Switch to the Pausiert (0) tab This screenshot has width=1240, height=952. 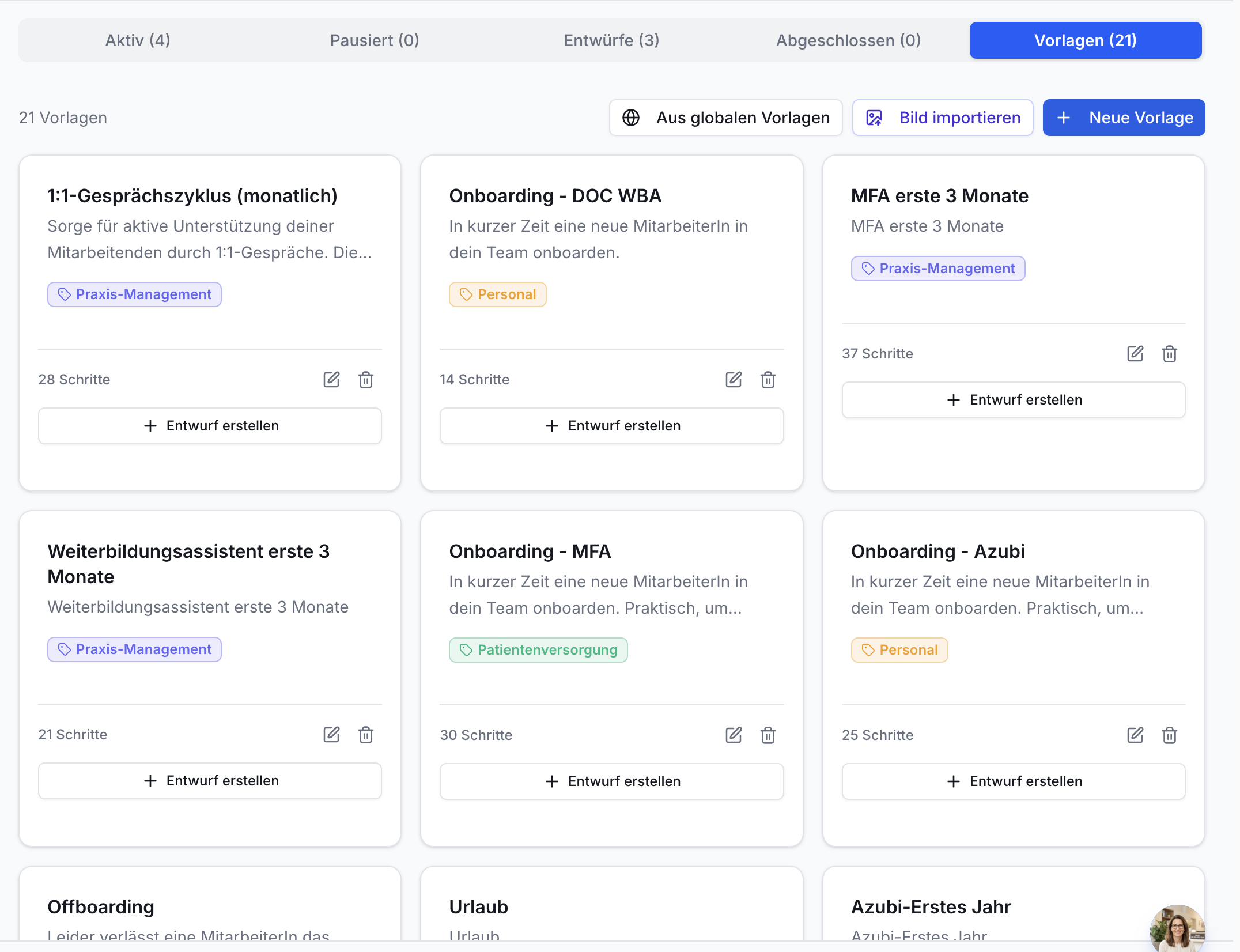click(375, 40)
